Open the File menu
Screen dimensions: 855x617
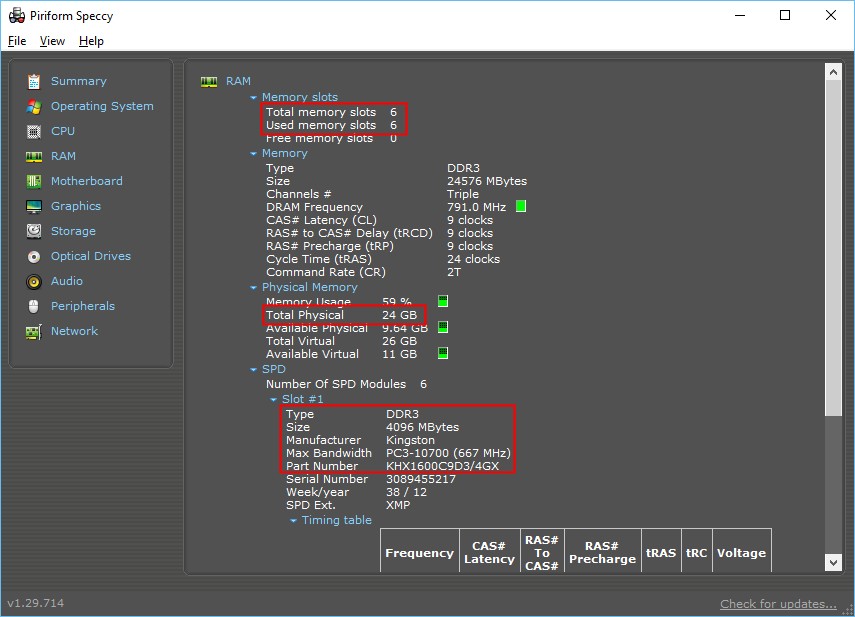click(17, 41)
